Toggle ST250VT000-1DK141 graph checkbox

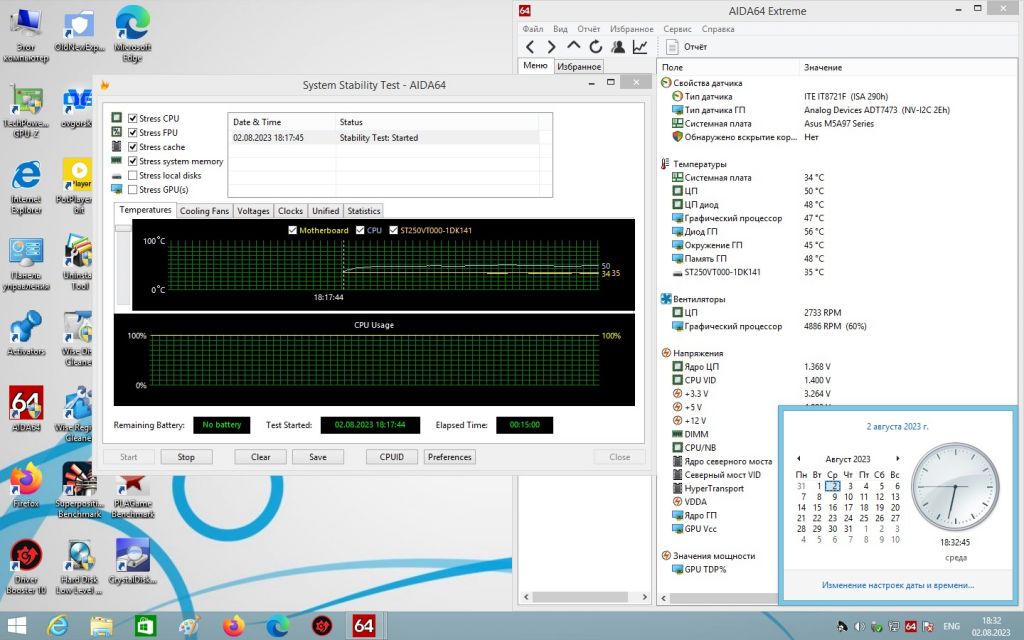[393, 230]
